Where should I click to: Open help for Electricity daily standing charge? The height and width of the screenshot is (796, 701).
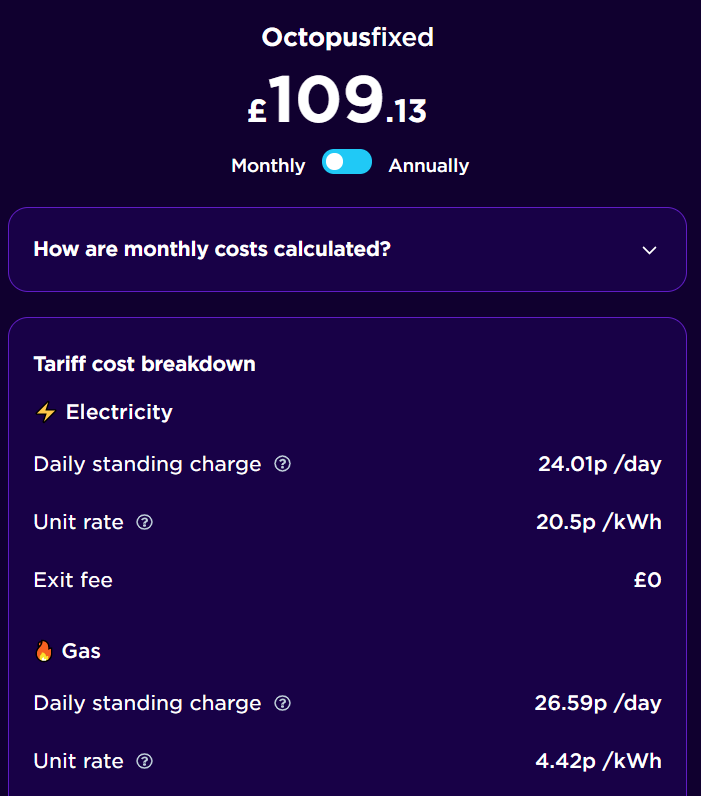pyautogui.click(x=282, y=464)
